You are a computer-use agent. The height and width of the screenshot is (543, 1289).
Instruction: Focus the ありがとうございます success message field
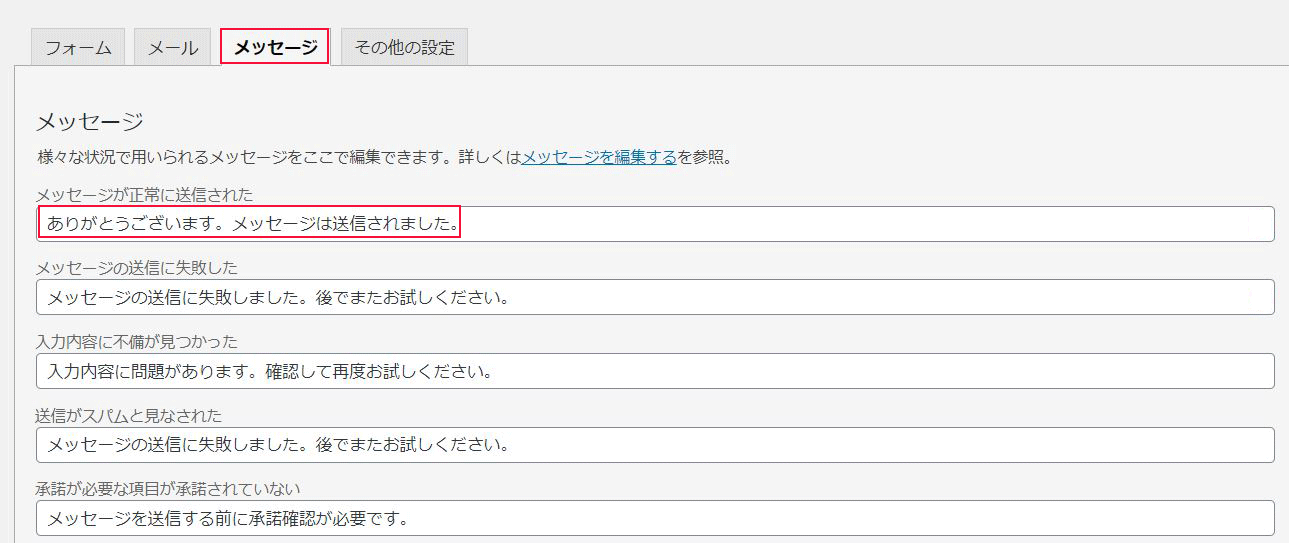click(250, 224)
